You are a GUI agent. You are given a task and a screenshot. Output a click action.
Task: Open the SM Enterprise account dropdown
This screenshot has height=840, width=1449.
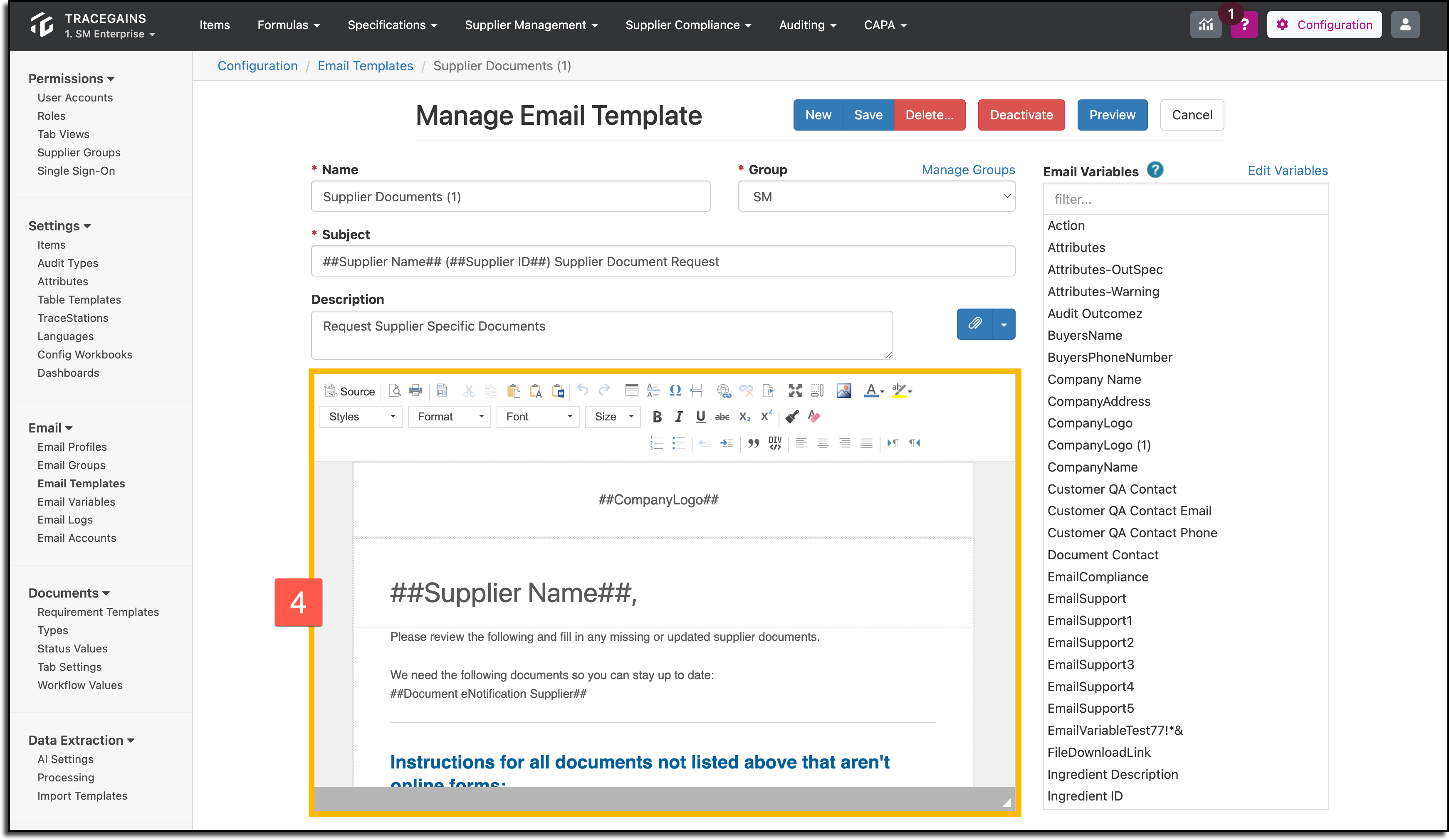pos(109,34)
